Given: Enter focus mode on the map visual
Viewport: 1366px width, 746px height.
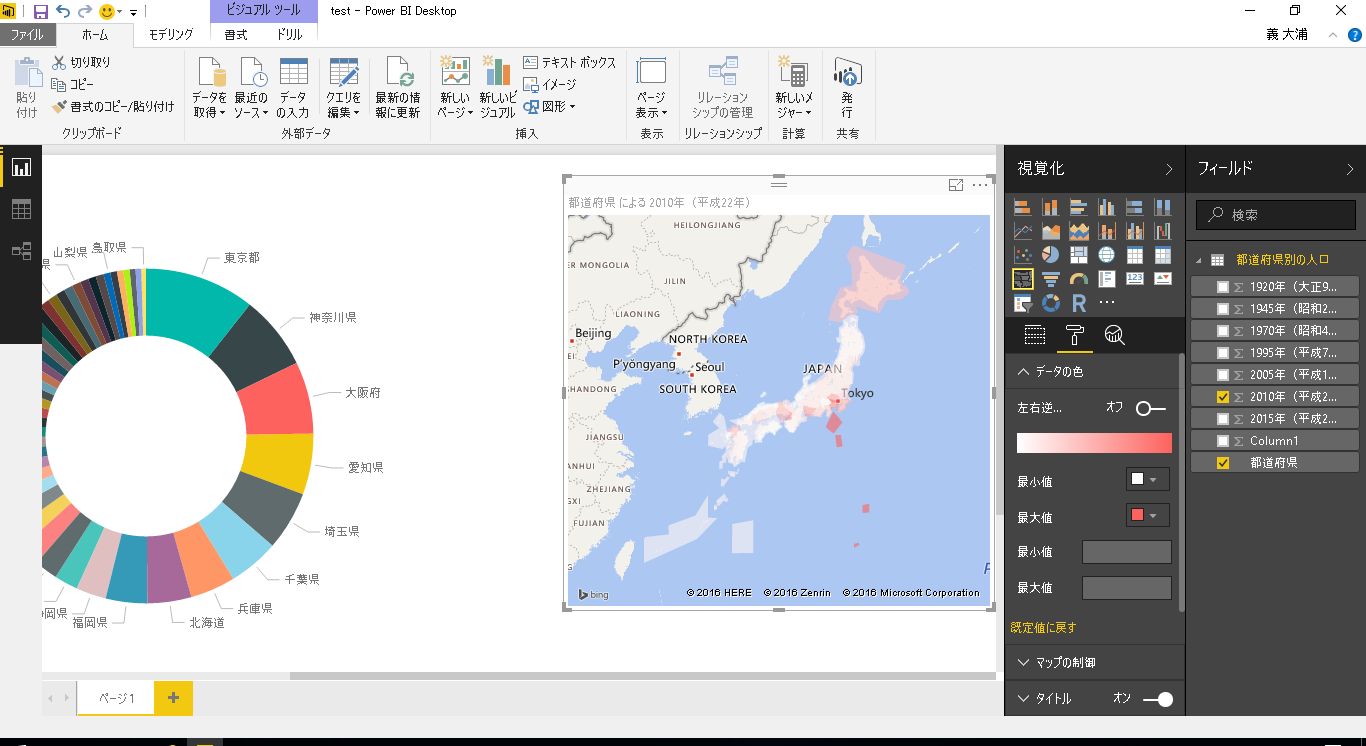Looking at the screenshot, I should [x=956, y=185].
